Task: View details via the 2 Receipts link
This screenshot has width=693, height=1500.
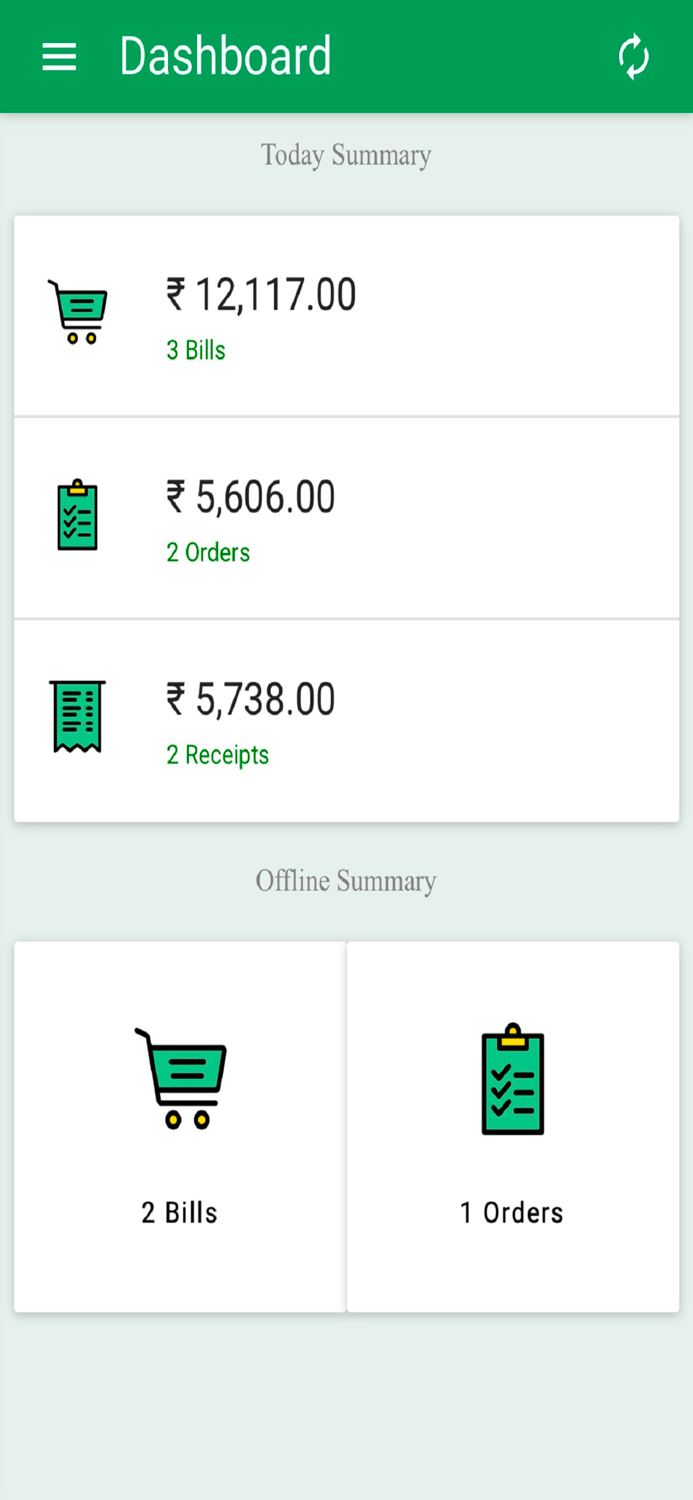Action: [x=217, y=755]
